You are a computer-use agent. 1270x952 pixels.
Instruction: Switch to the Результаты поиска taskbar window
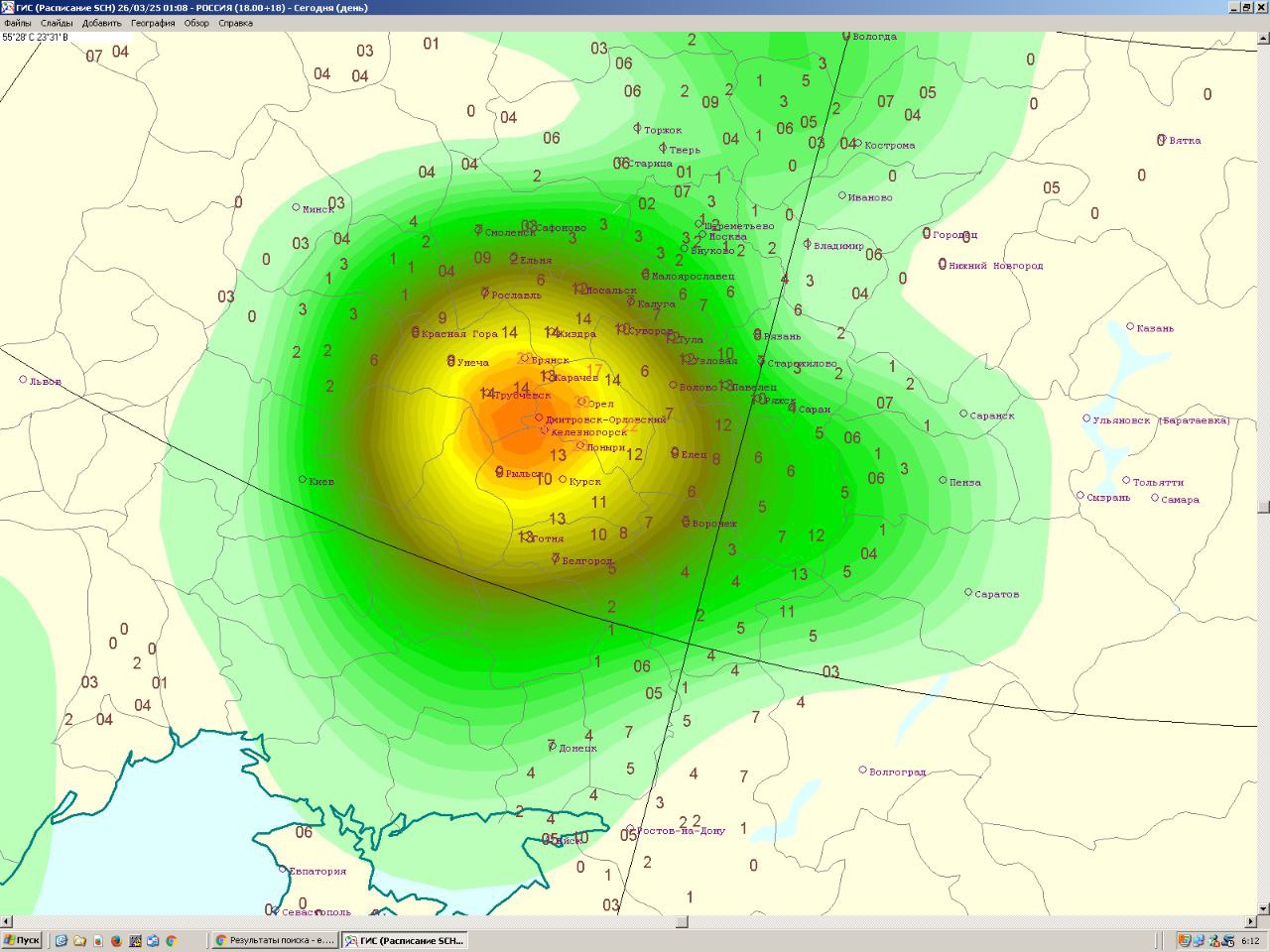(276, 940)
